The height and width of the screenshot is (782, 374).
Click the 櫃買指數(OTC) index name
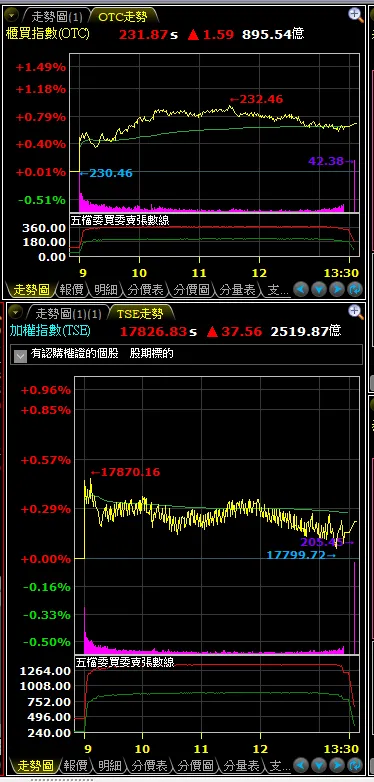point(48,33)
